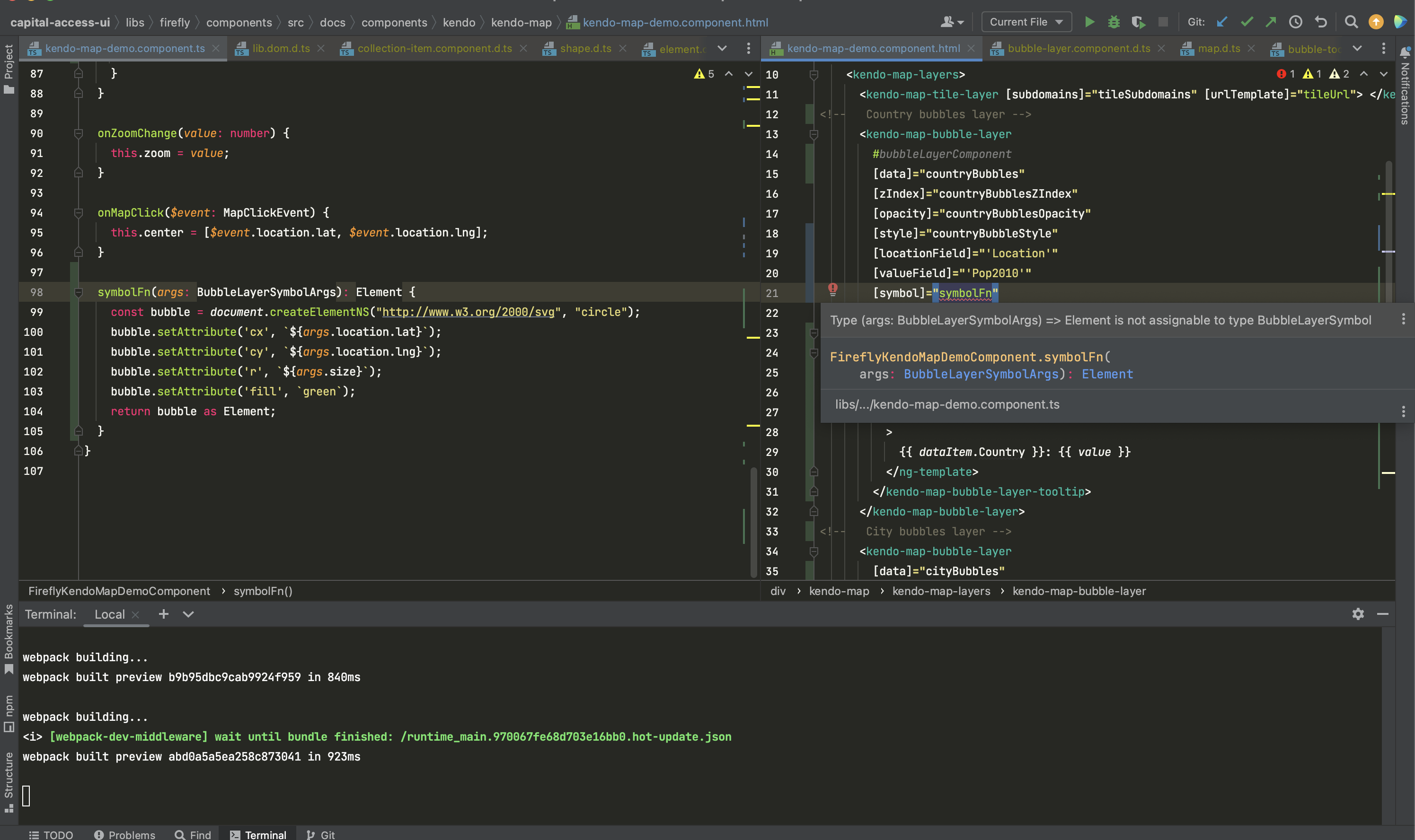Switch to bubble-layer.component.d.ts tab
The image size is (1415, 840).
1078,49
